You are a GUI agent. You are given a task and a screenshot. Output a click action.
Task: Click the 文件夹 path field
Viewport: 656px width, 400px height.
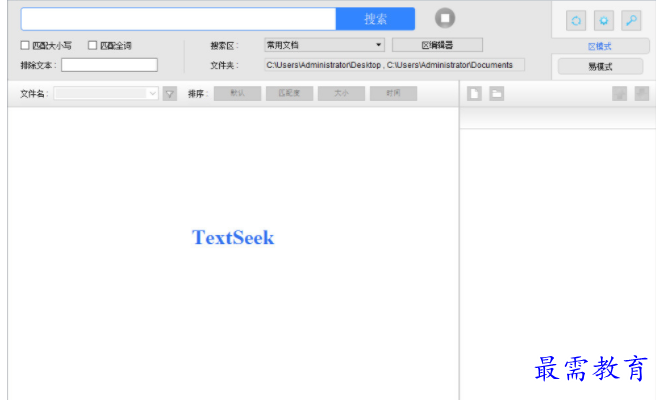click(394, 65)
